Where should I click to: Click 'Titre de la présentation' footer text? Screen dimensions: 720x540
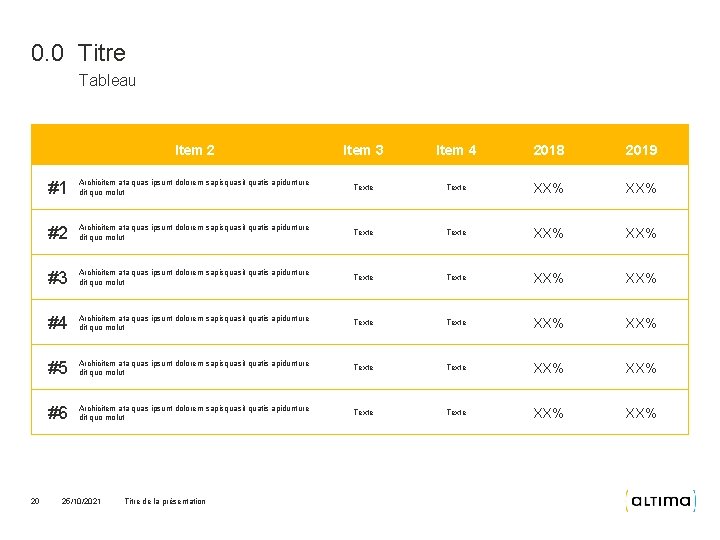click(x=165, y=501)
